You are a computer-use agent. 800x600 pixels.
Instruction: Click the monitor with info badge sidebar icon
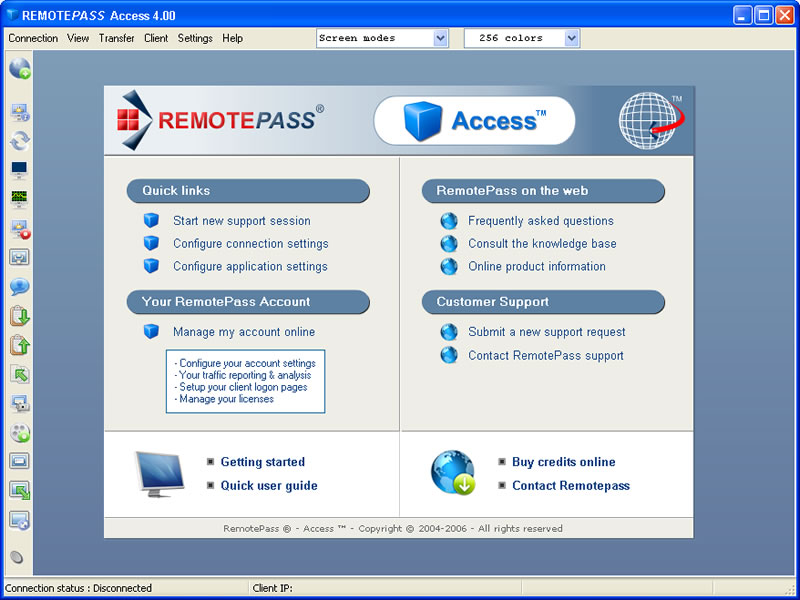click(19, 113)
